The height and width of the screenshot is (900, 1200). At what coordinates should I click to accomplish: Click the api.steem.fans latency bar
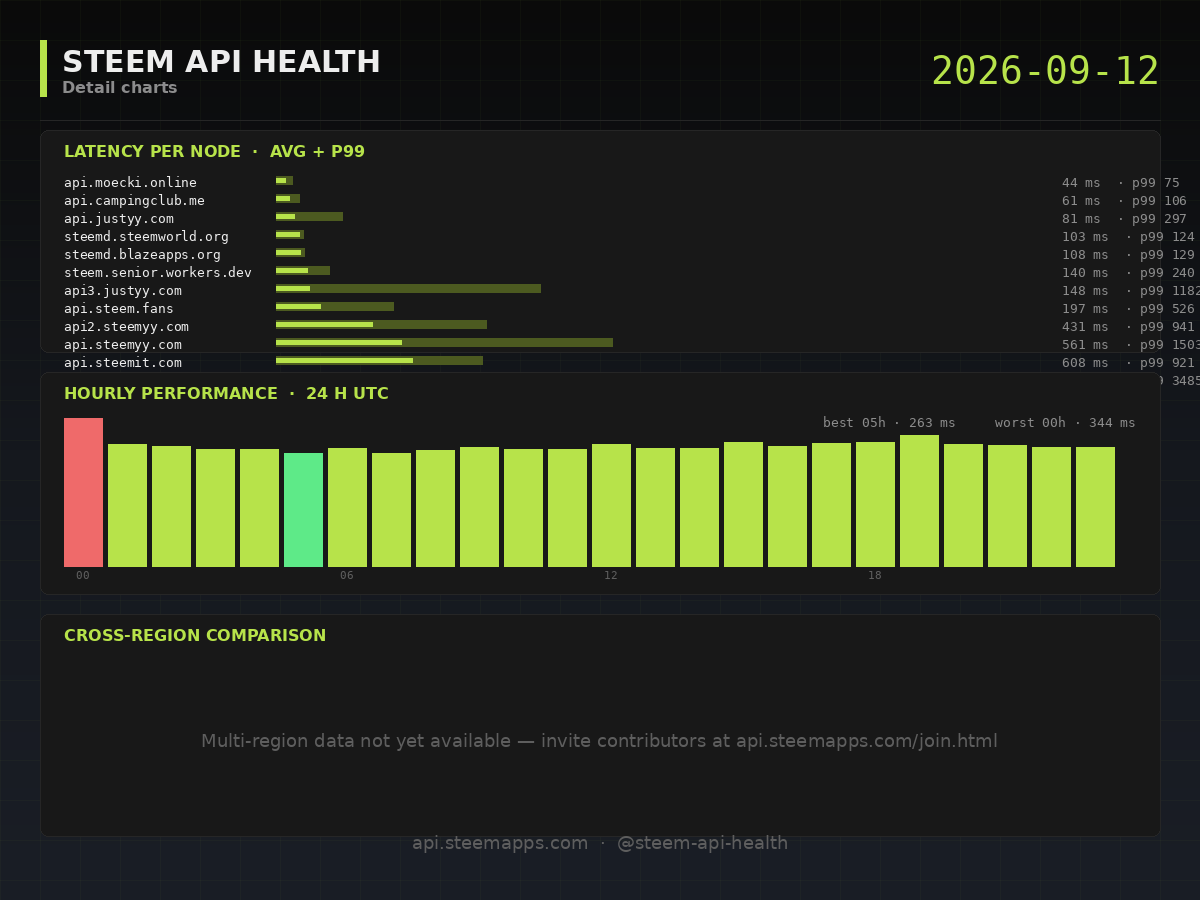(x=335, y=307)
